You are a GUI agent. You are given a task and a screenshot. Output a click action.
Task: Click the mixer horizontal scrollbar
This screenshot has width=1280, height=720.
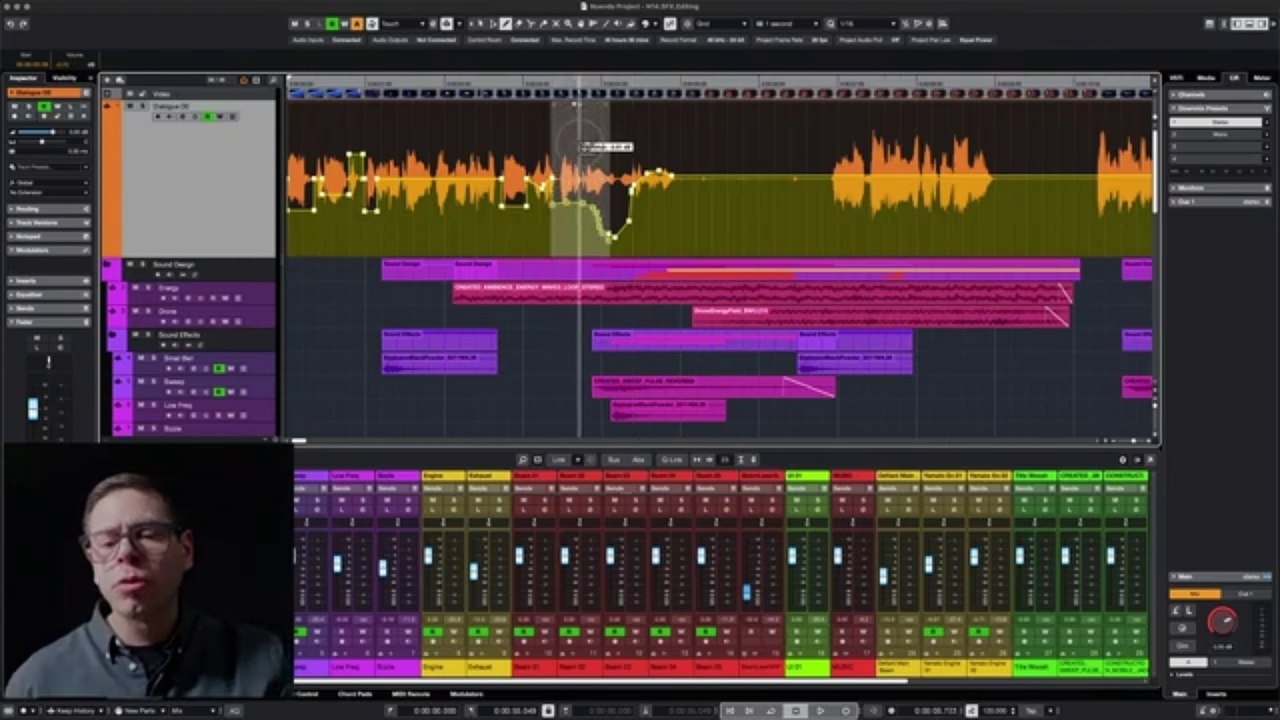[600, 681]
